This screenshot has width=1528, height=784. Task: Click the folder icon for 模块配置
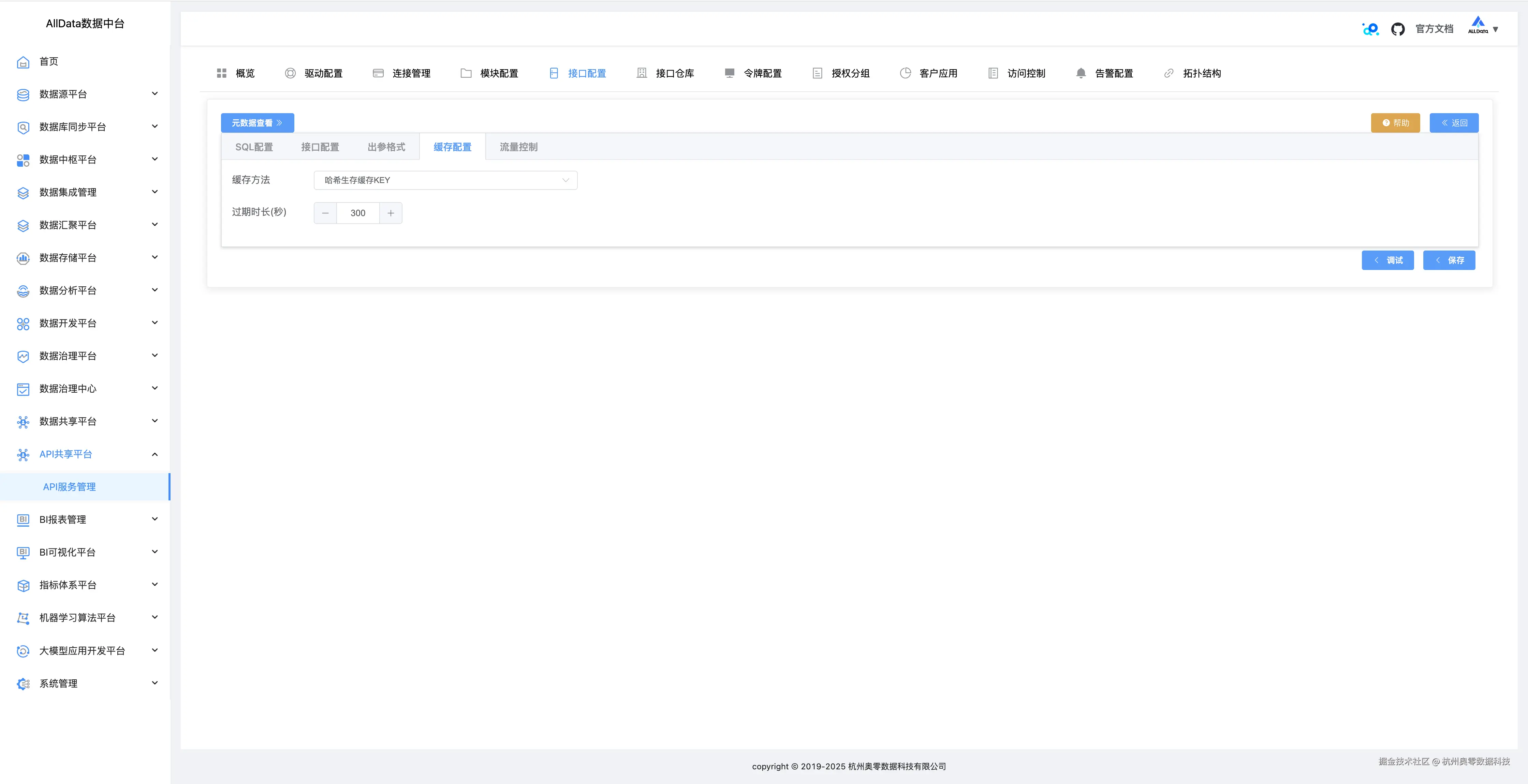point(466,73)
